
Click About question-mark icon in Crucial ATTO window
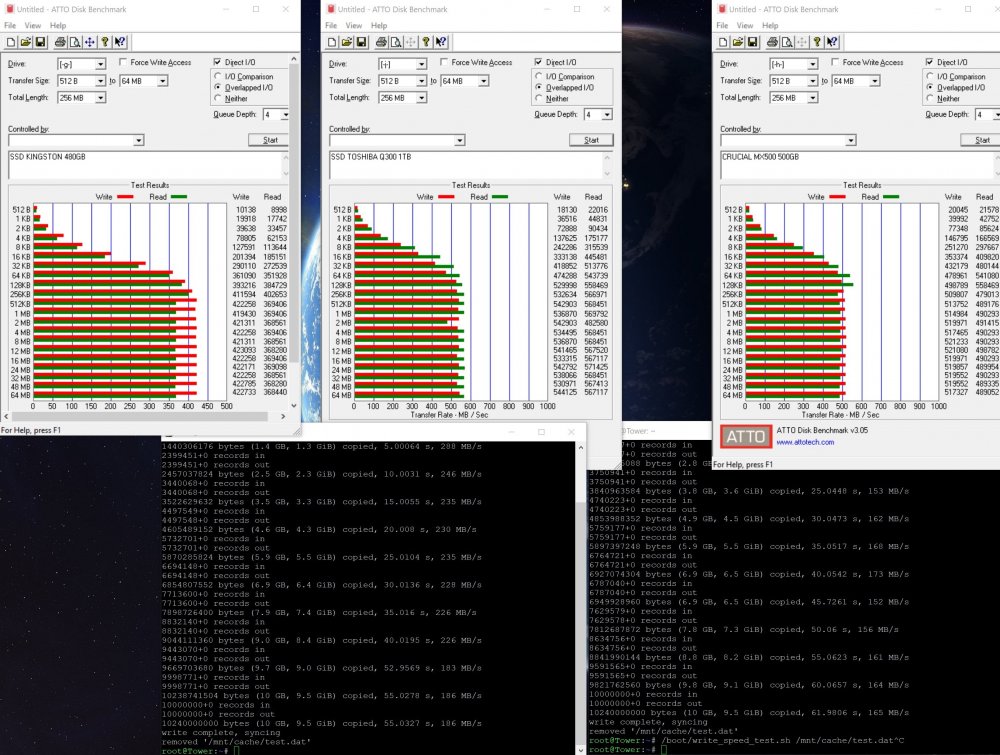pos(817,42)
